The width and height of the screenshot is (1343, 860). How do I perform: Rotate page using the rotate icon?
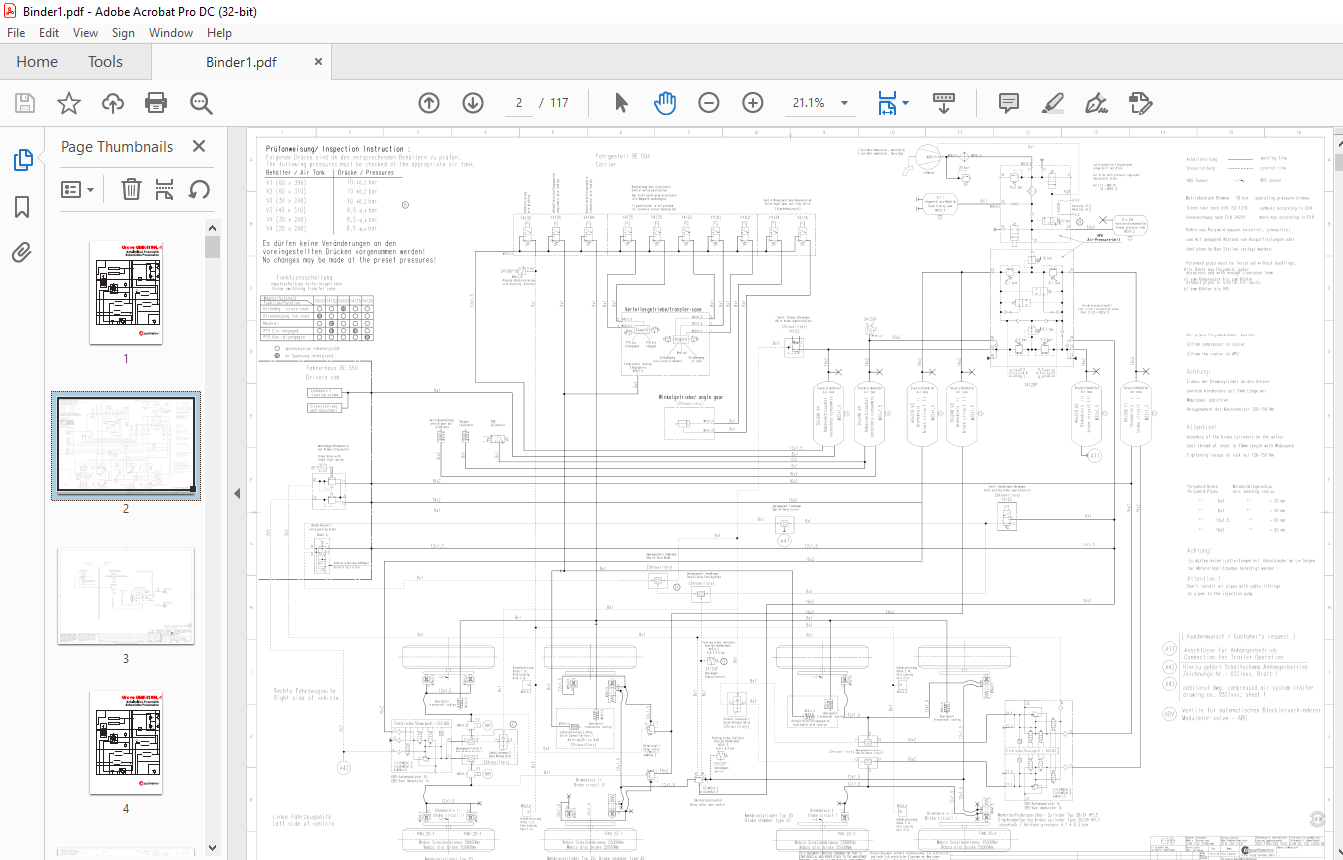click(199, 189)
